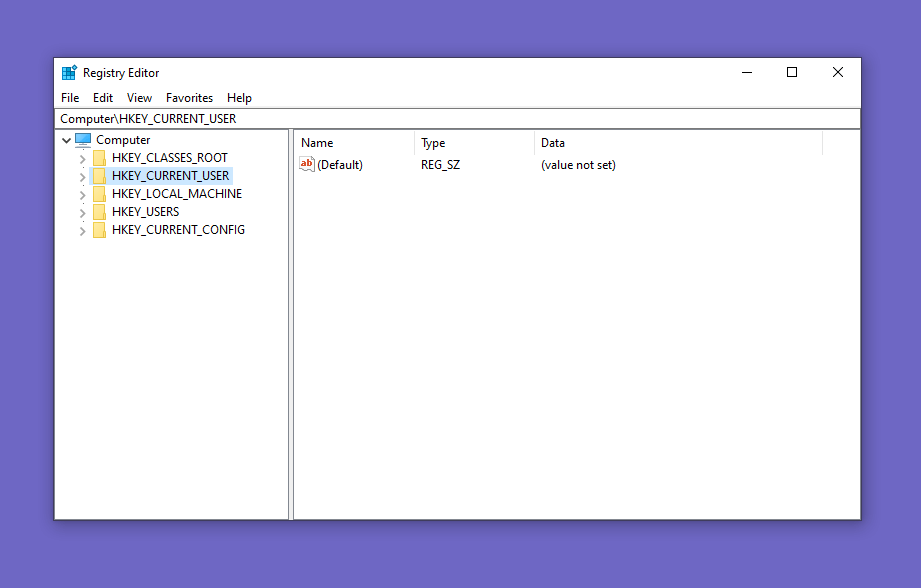Screen dimensions: 921x588
Task: Select the HKEY_USERS label
Action: [x=146, y=211]
